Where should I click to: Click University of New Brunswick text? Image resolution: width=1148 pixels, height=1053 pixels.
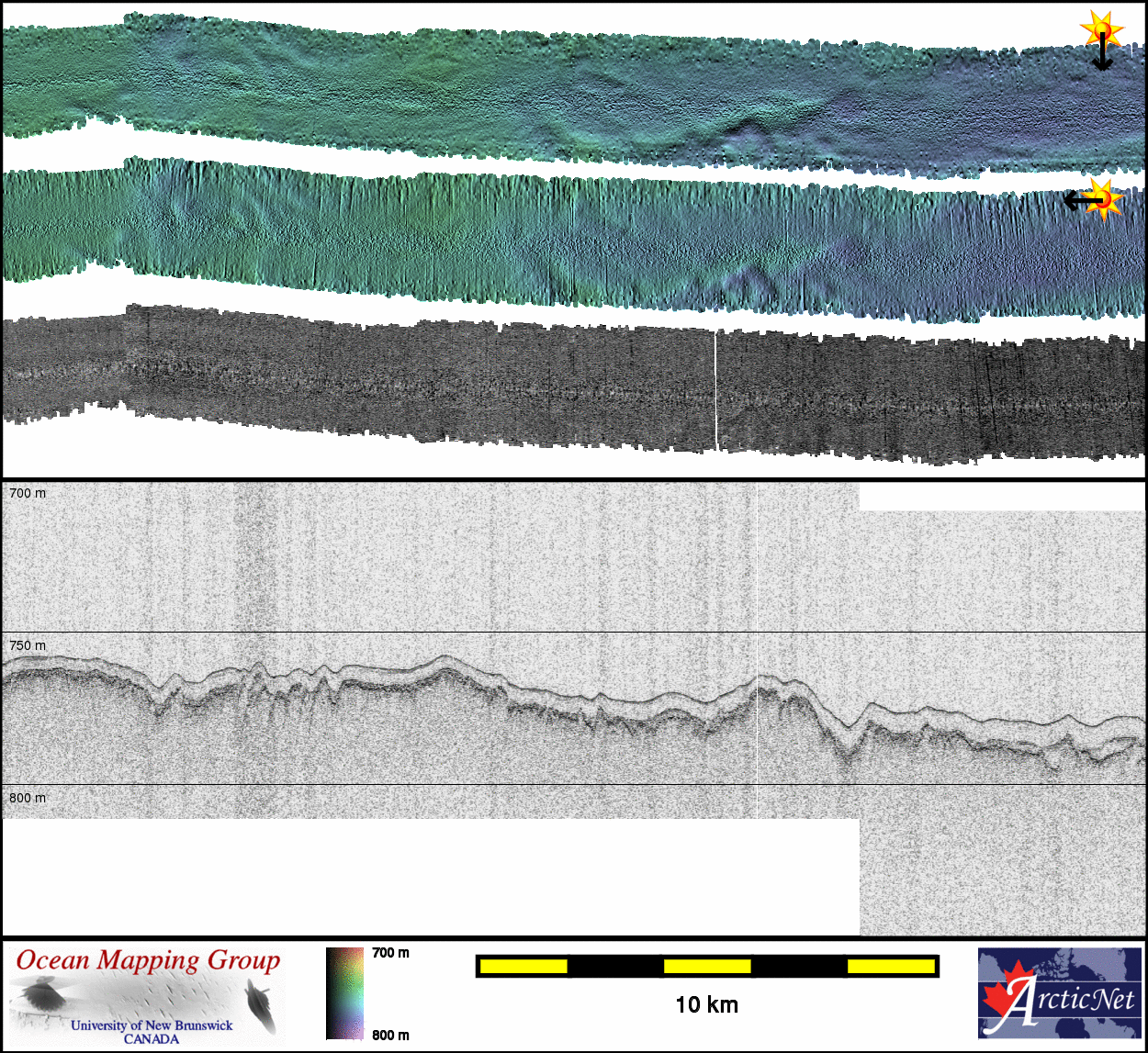click(152, 1025)
